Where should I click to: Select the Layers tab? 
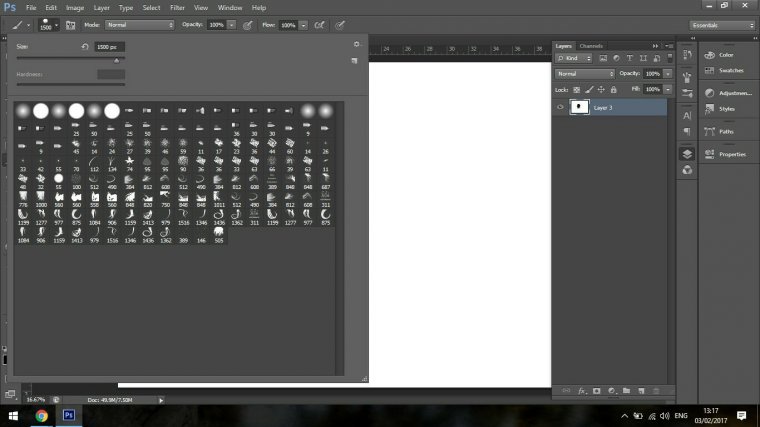(x=563, y=46)
